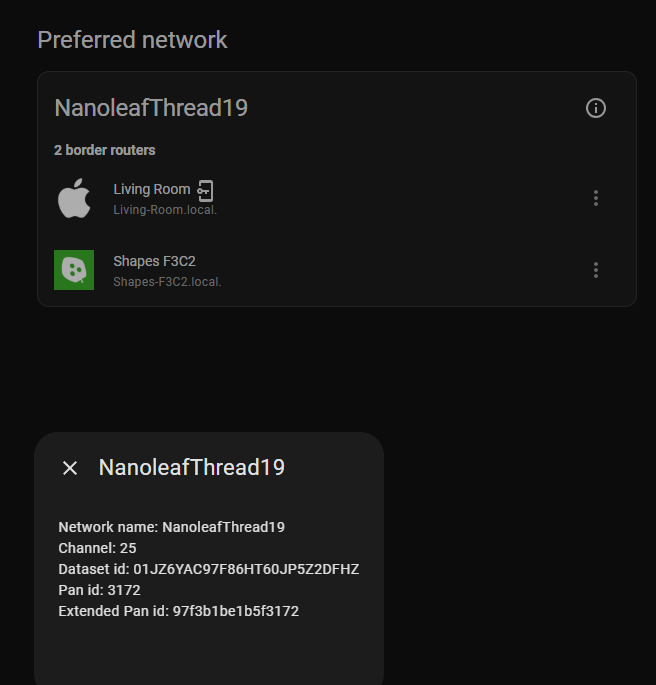Click the green Nanoleaf Shapes icon

[74, 270]
